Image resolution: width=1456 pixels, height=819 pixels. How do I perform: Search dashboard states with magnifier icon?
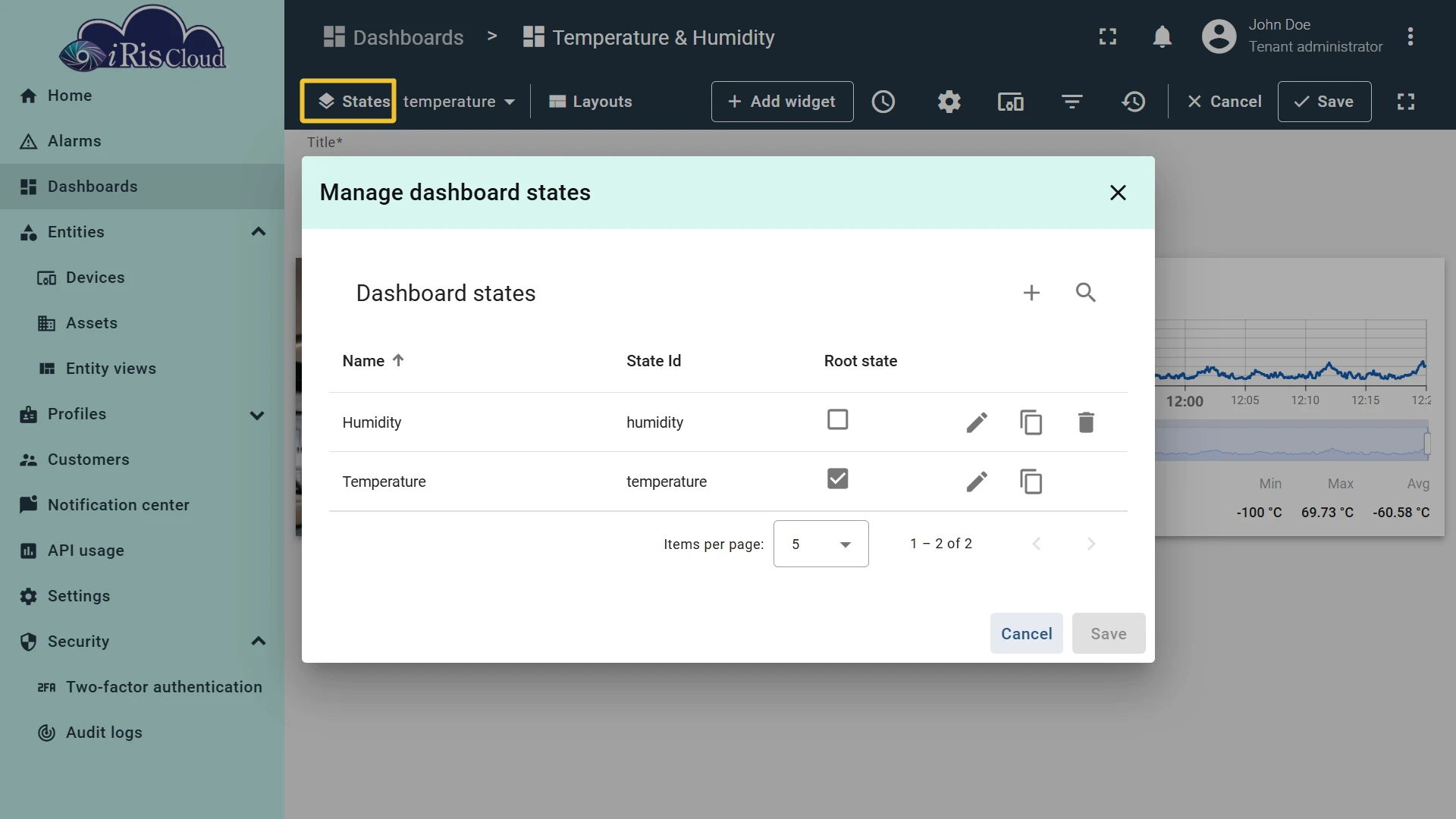pyautogui.click(x=1086, y=293)
